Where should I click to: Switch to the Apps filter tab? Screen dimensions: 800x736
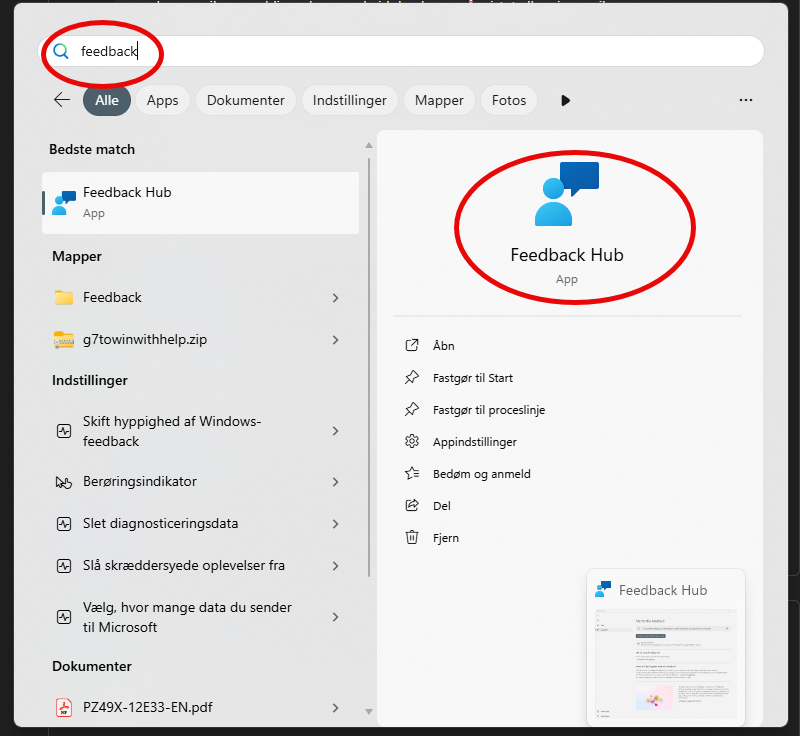point(163,100)
